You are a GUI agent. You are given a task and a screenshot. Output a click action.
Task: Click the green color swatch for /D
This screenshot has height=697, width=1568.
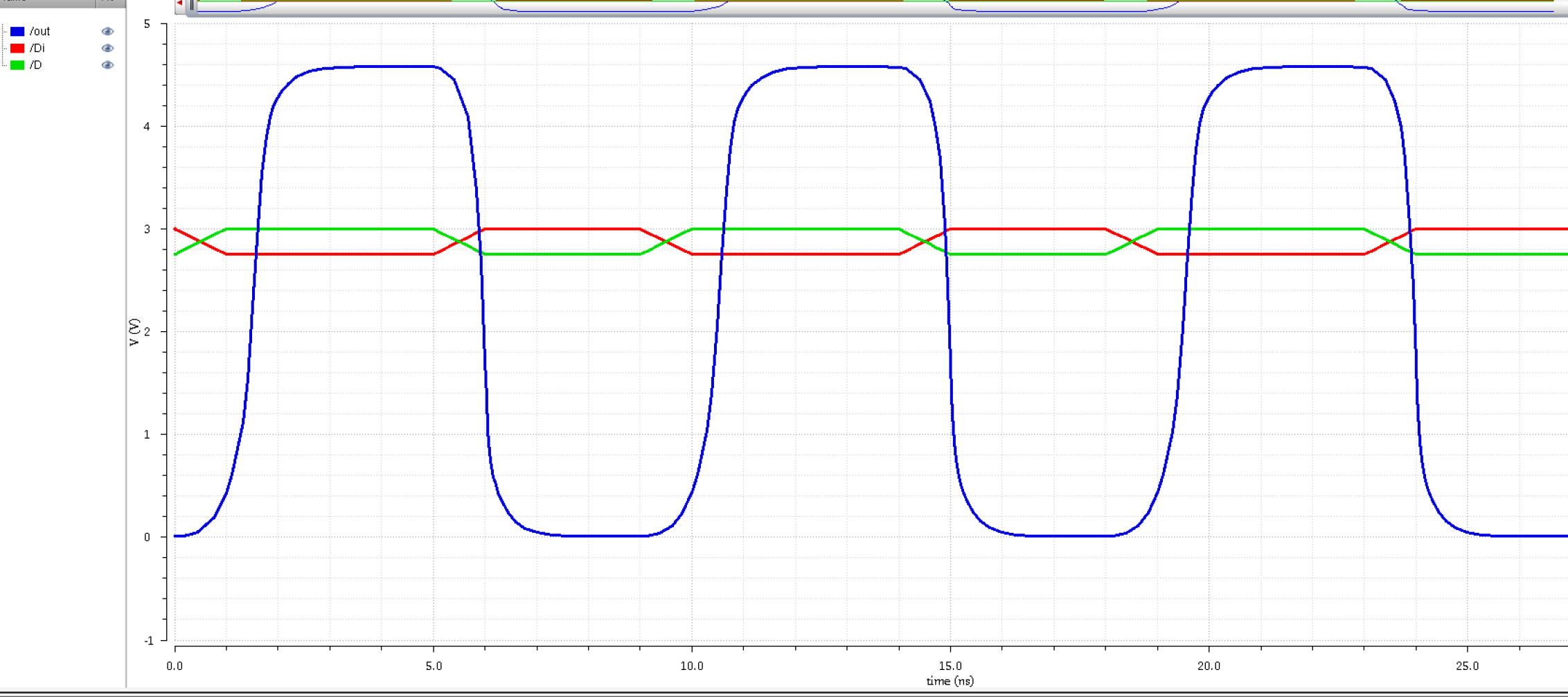[x=17, y=65]
